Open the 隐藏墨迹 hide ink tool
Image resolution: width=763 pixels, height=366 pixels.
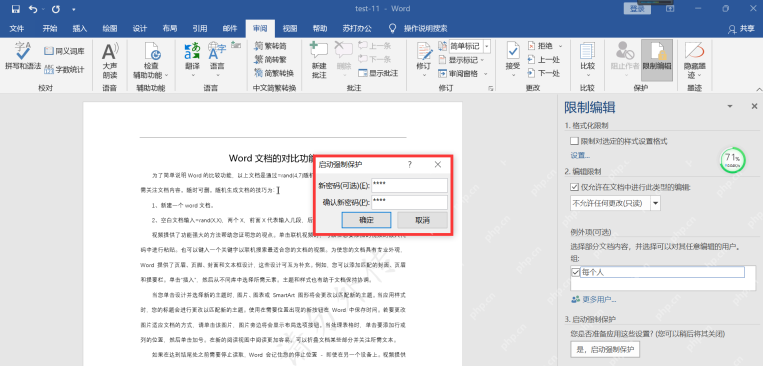695,61
